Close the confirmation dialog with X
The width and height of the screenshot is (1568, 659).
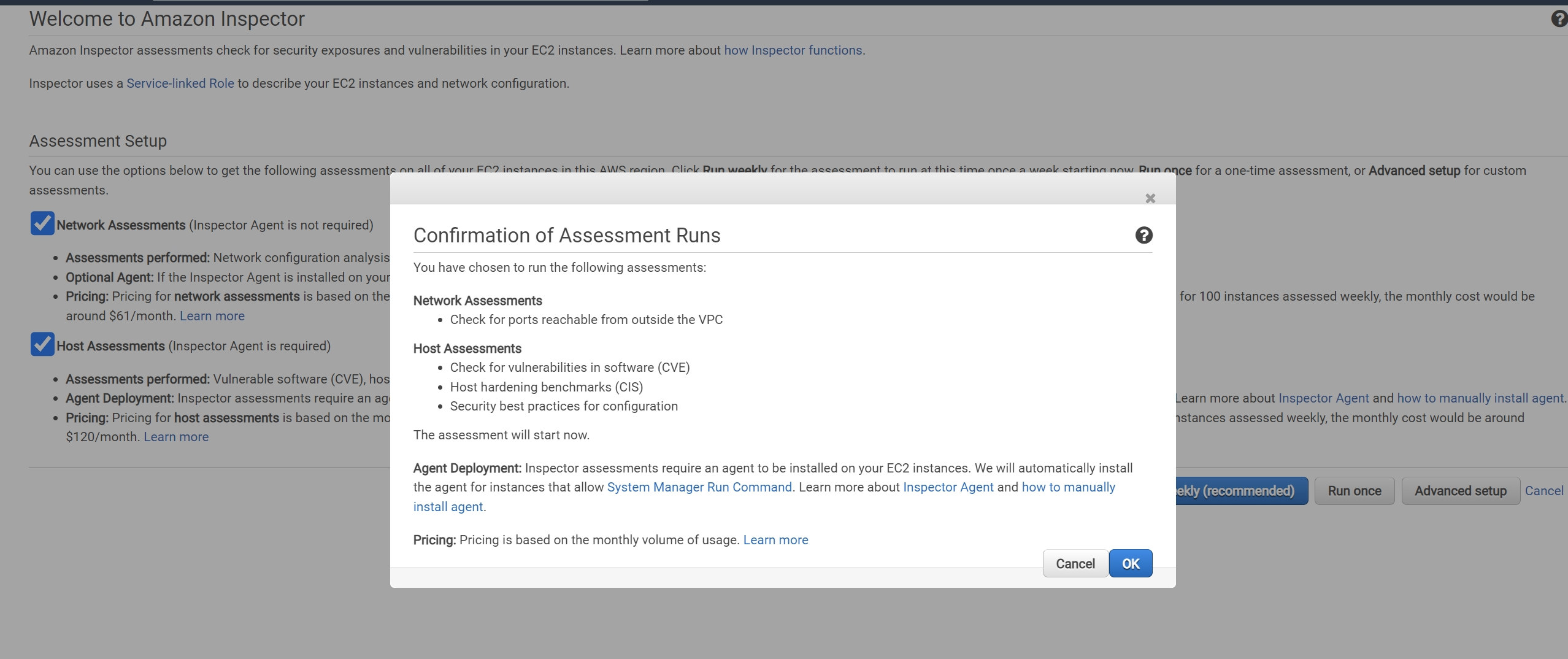pyautogui.click(x=1150, y=198)
